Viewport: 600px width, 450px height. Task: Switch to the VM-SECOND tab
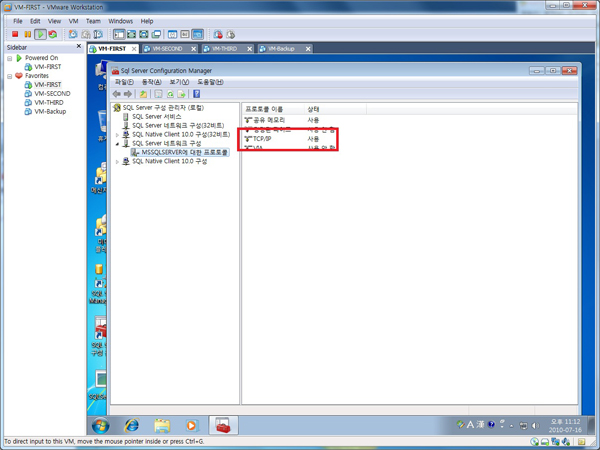click(168, 49)
